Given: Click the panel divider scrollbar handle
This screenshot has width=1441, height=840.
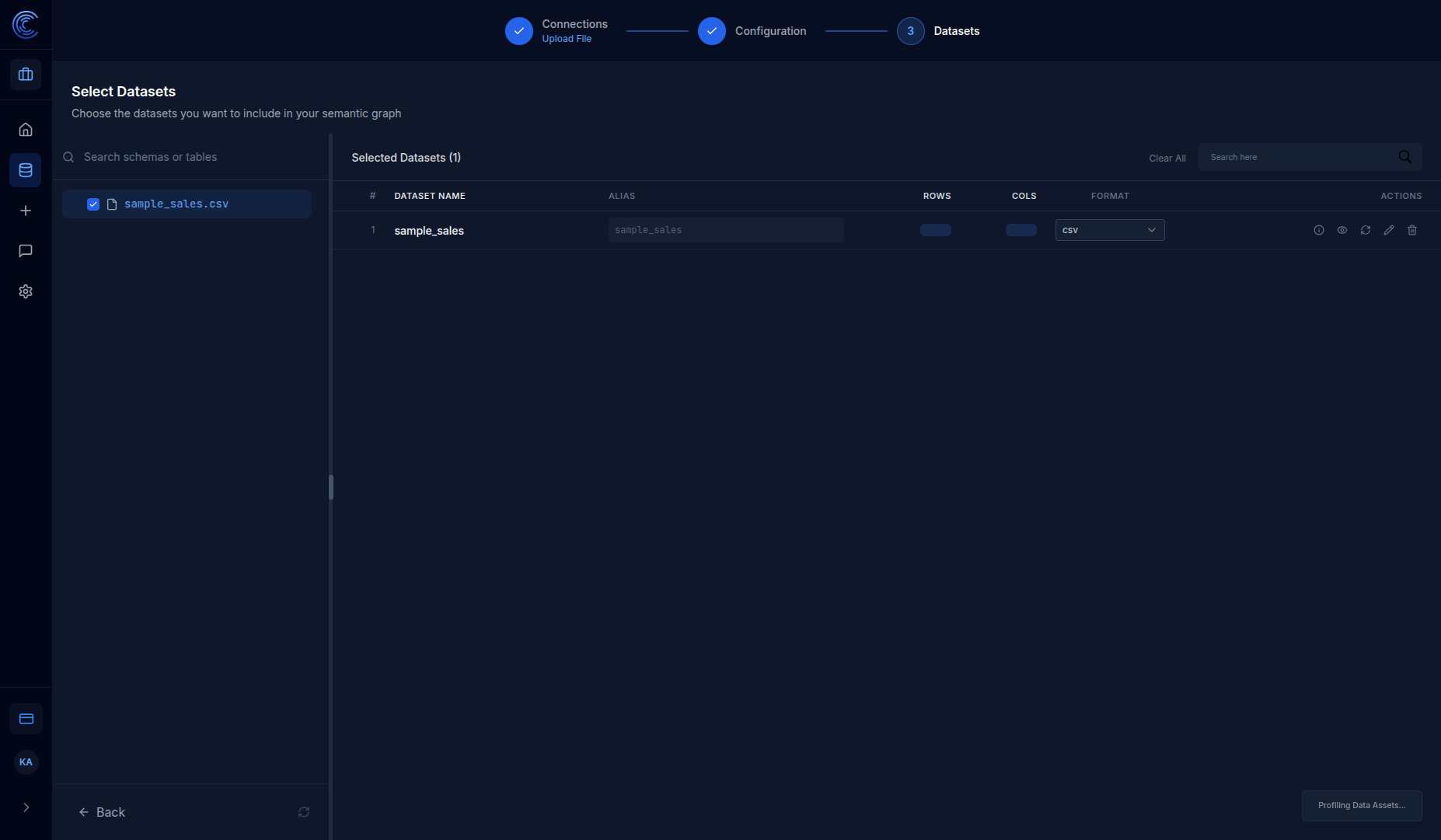Looking at the screenshot, I should coord(331,487).
